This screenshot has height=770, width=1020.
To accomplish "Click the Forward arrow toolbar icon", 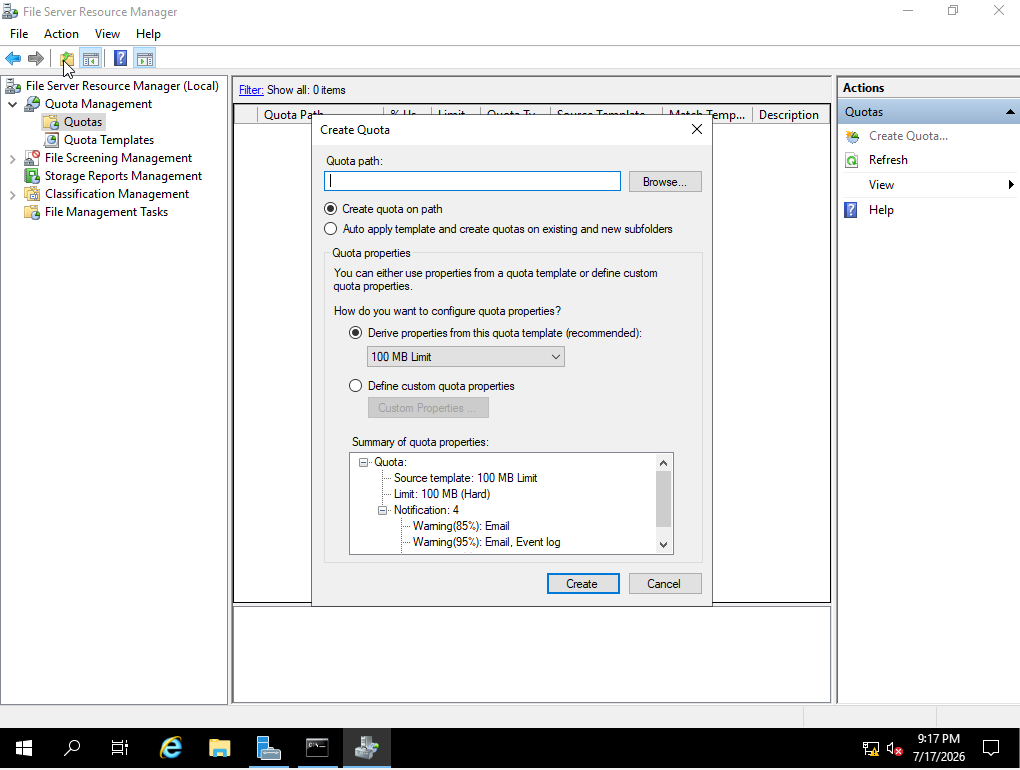I will (x=36, y=59).
